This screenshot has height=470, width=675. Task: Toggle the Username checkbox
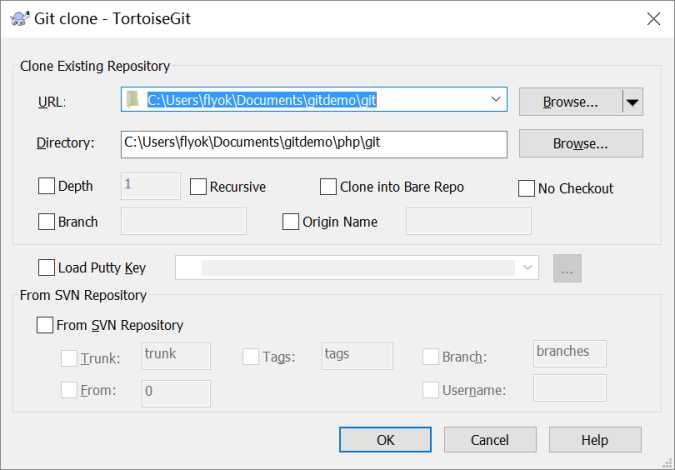pyautogui.click(x=430, y=390)
